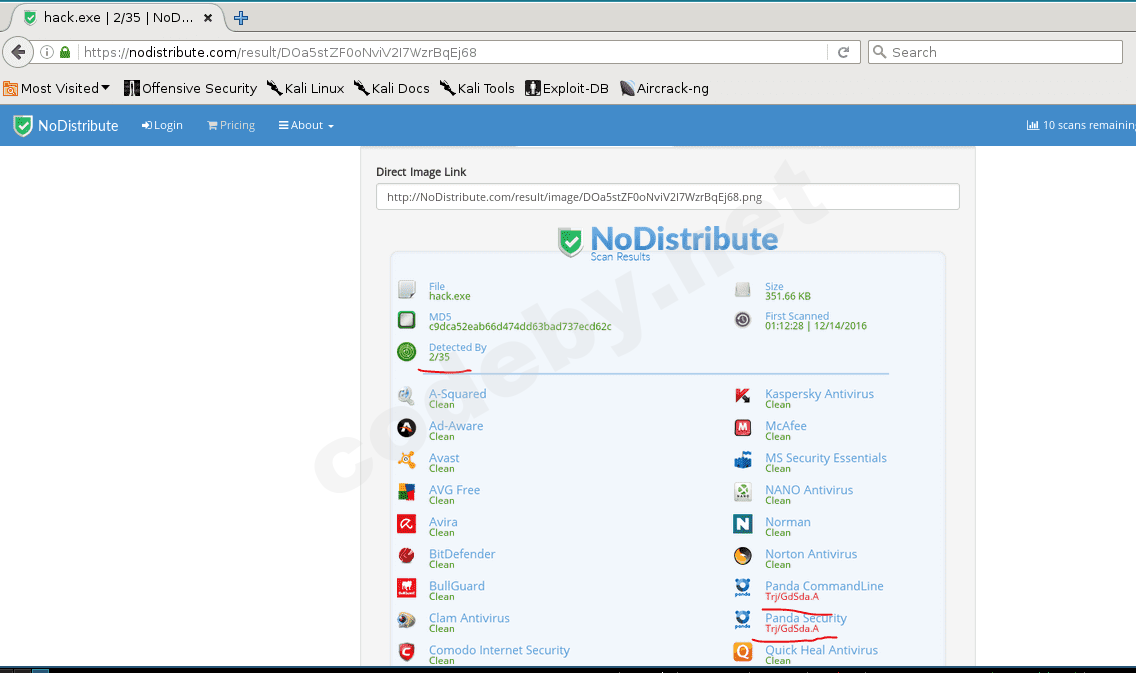The image size is (1136, 673).
Task: Reload the page with refresh icon
Action: coord(843,52)
